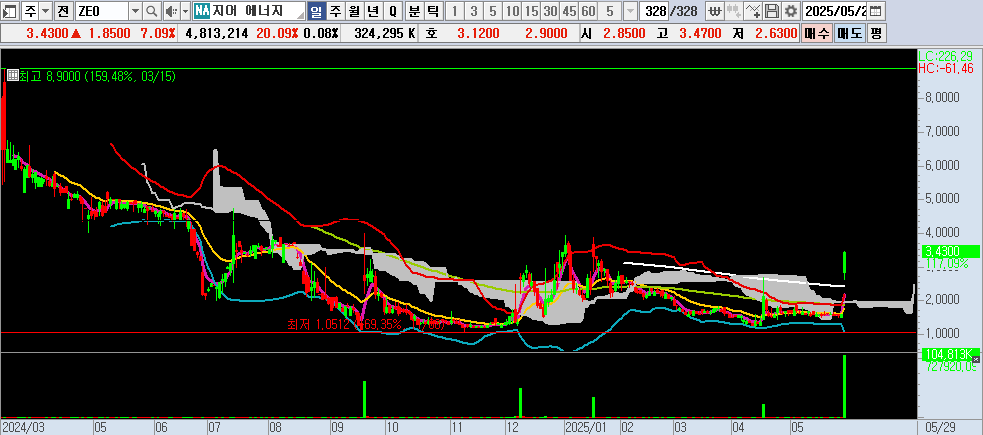
Task: Switch to the 주 weekly chart period
Action: 335,11
